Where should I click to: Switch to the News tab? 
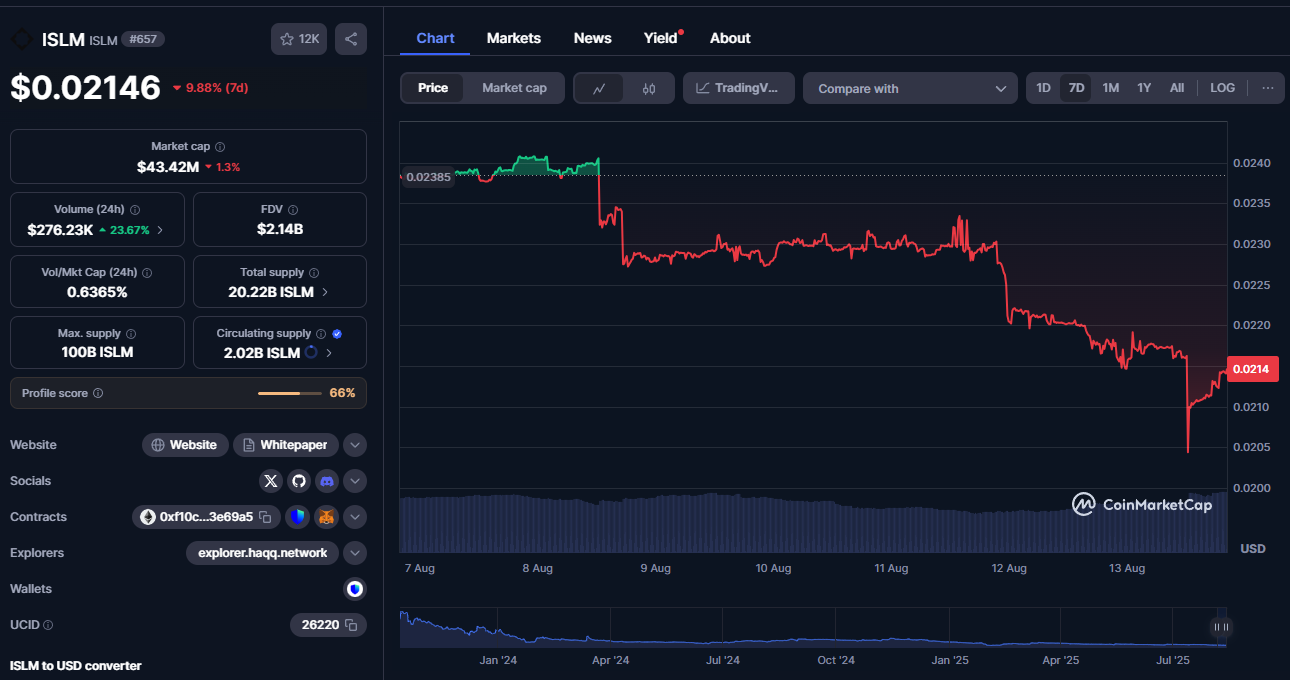[x=592, y=38]
